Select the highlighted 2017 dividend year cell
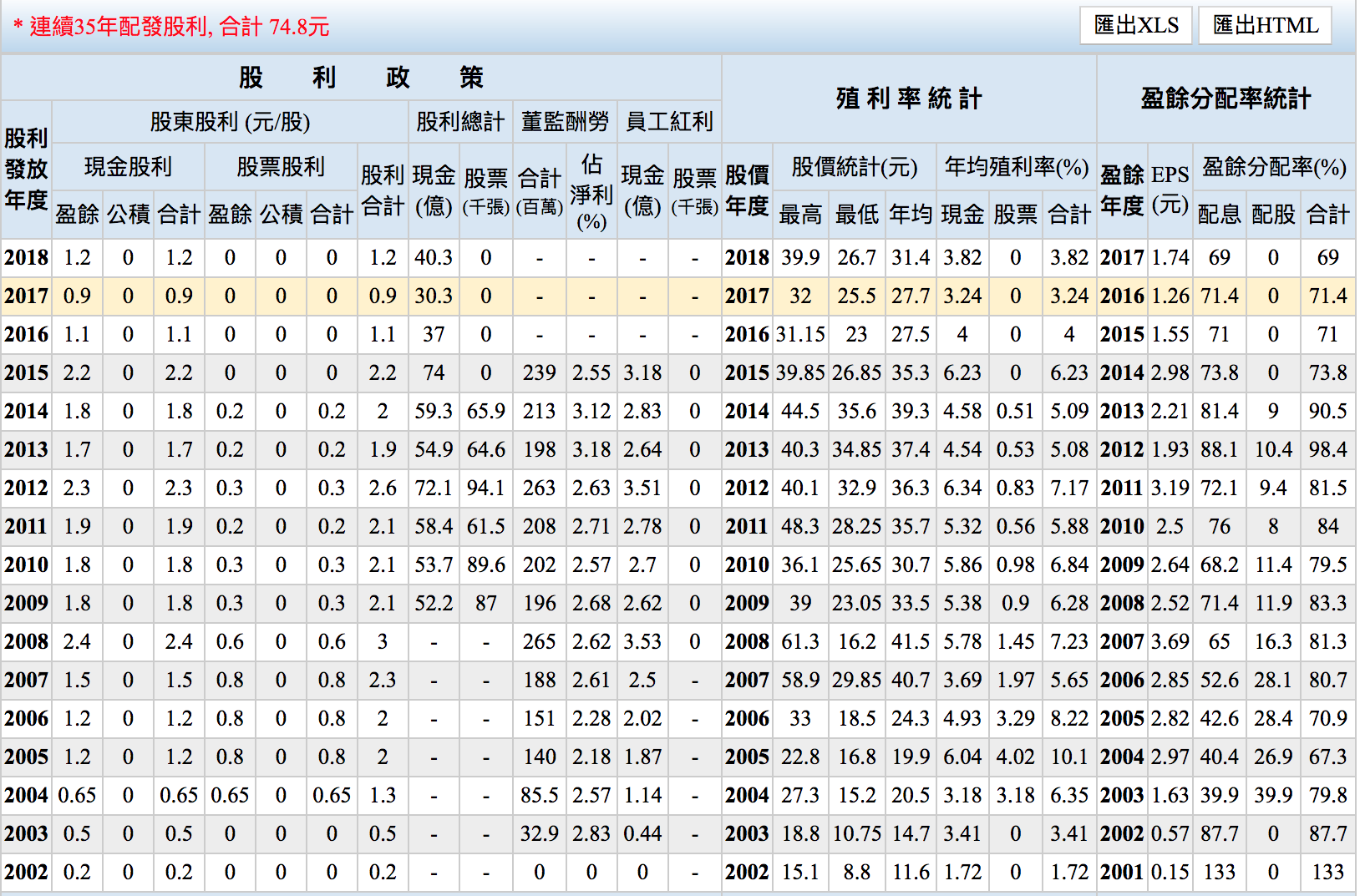The image size is (1360, 896). pyautogui.click(x=26, y=296)
